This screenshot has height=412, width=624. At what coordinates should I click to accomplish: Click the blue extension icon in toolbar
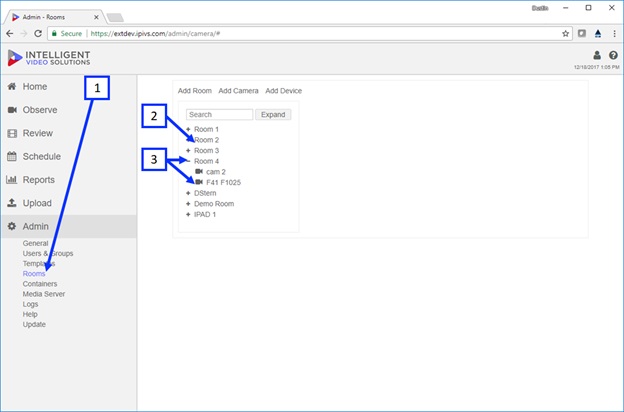pos(598,34)
